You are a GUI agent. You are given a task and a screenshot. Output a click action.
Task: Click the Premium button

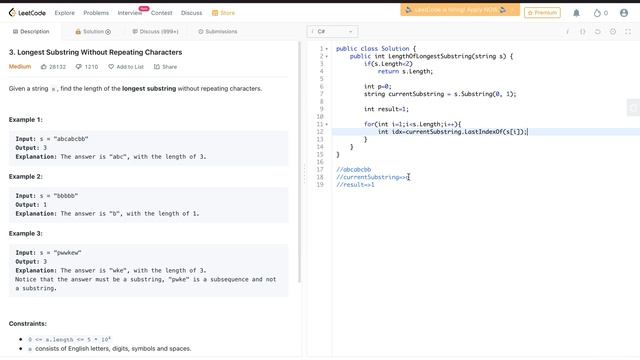(x=542, y=13)
